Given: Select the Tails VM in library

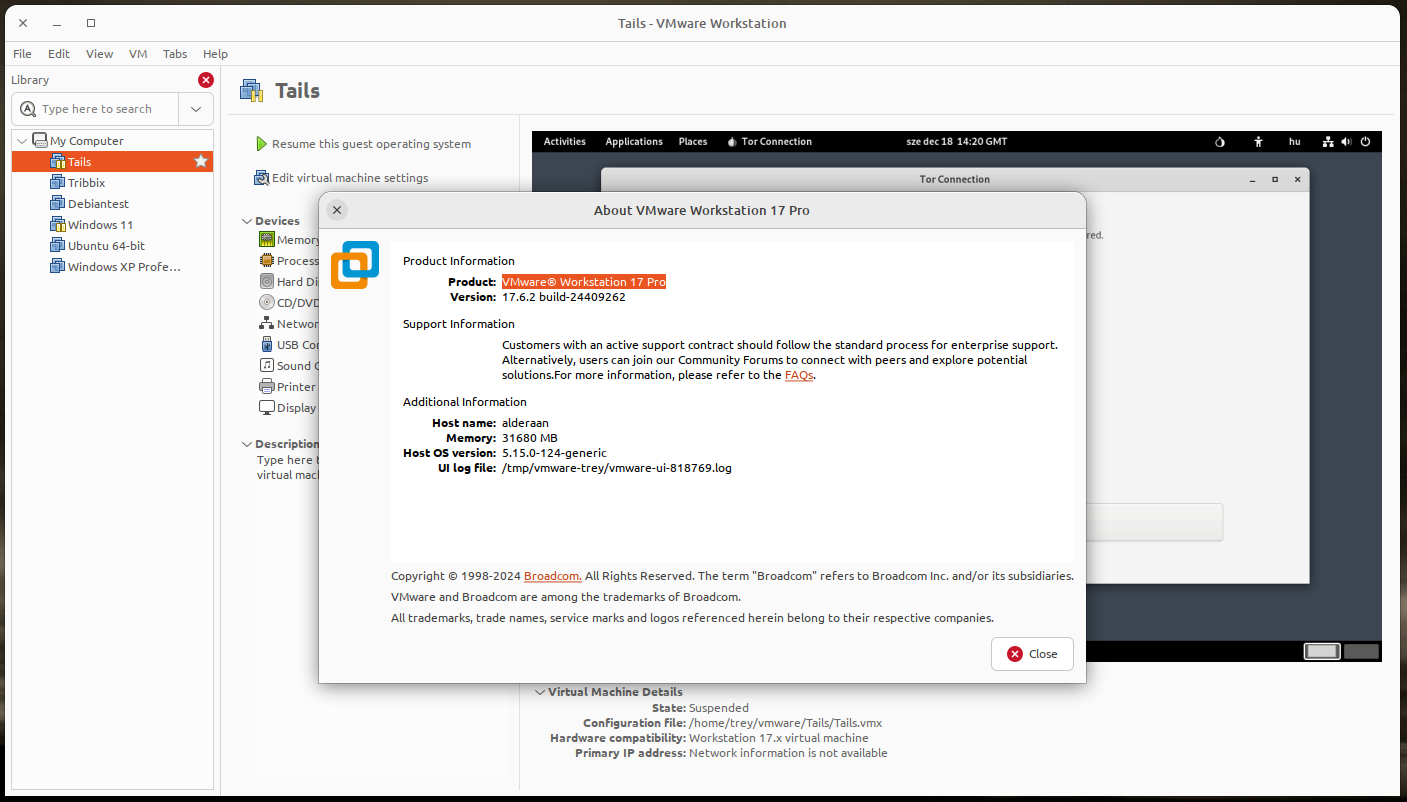Looking at the screenshot, I should [112, 161].
